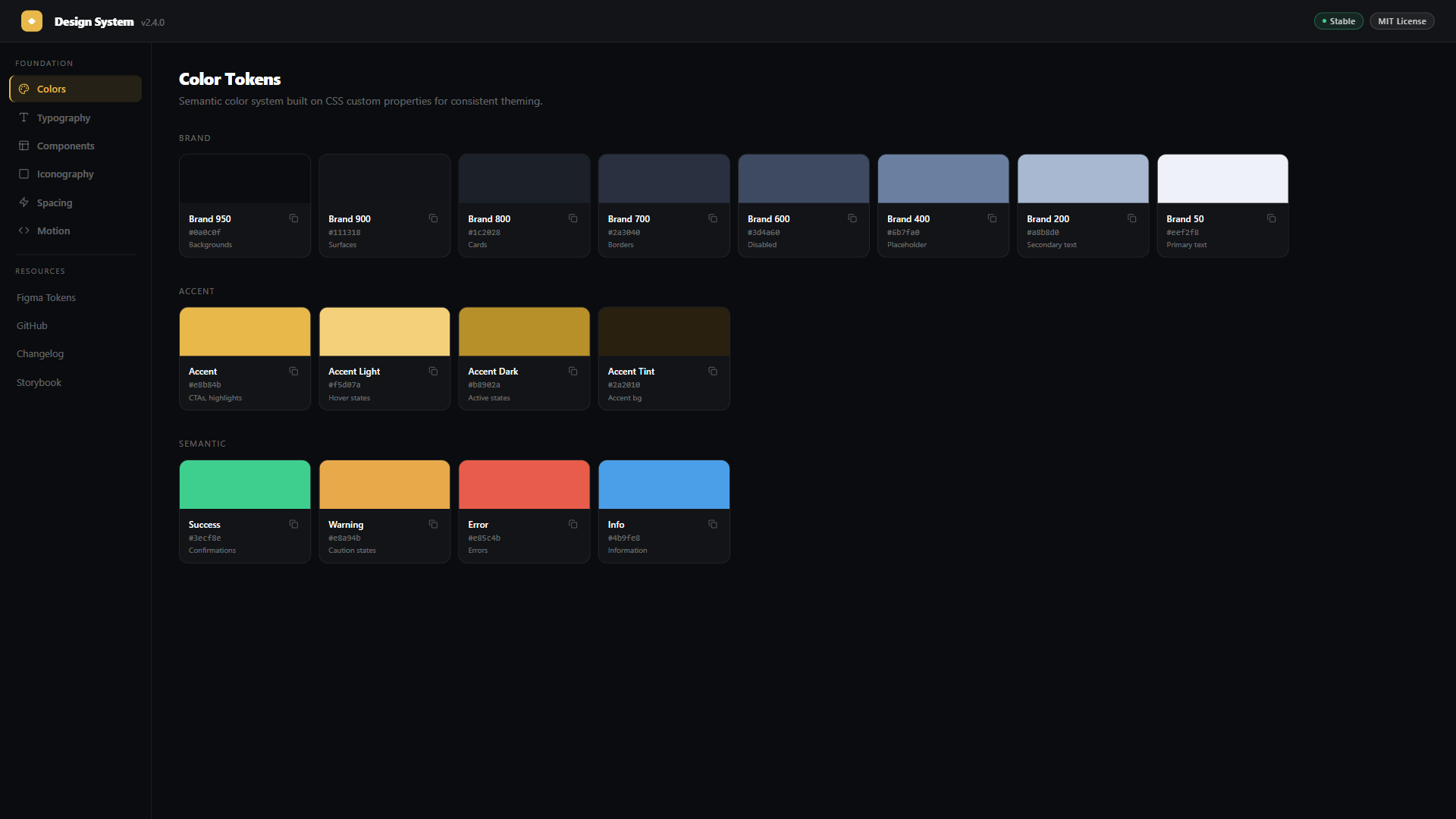This screenshot has width=1456, height=819.
Task: Click the Info blue color swatch
Action: click(x=664, y=484)
